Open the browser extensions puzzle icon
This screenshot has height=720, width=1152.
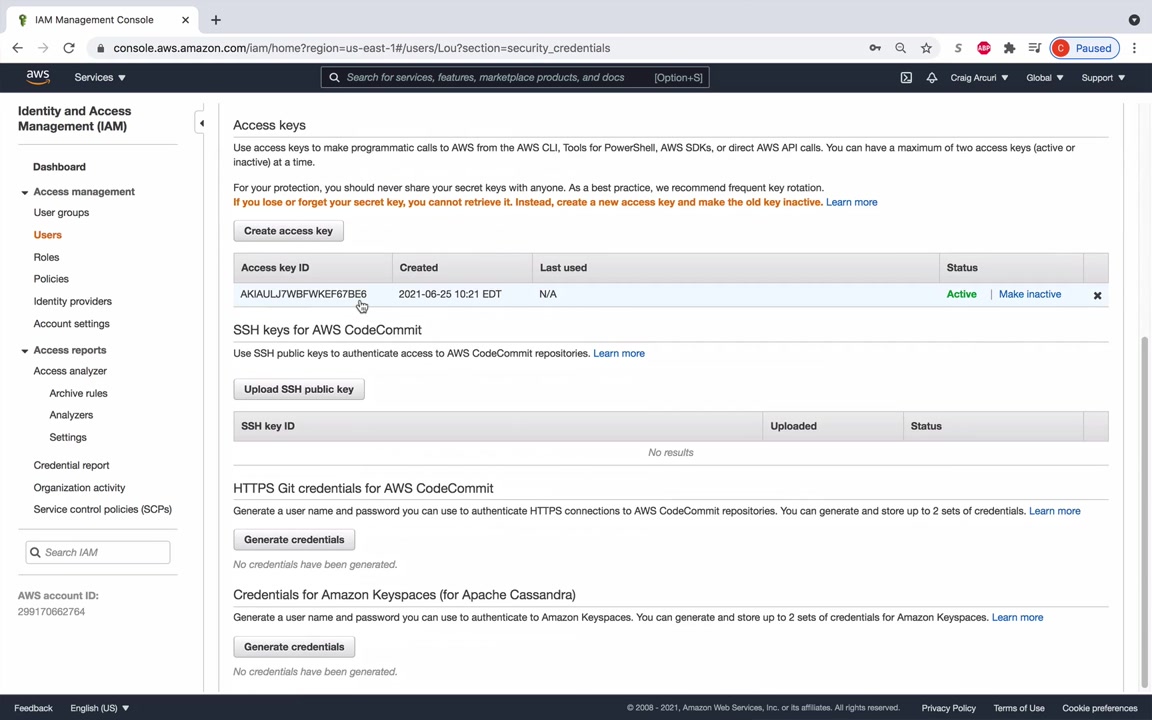click(x=1009, y=48)
